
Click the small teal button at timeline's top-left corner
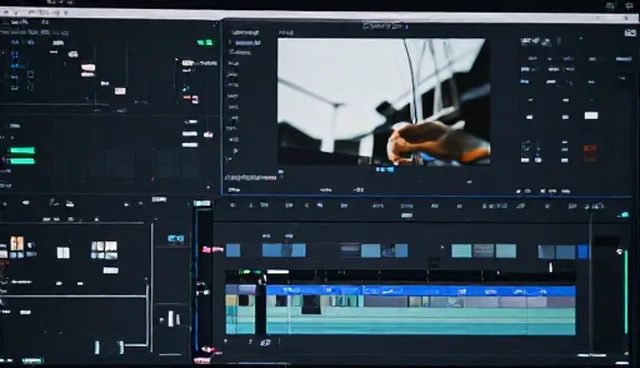[x=202, y=203]
